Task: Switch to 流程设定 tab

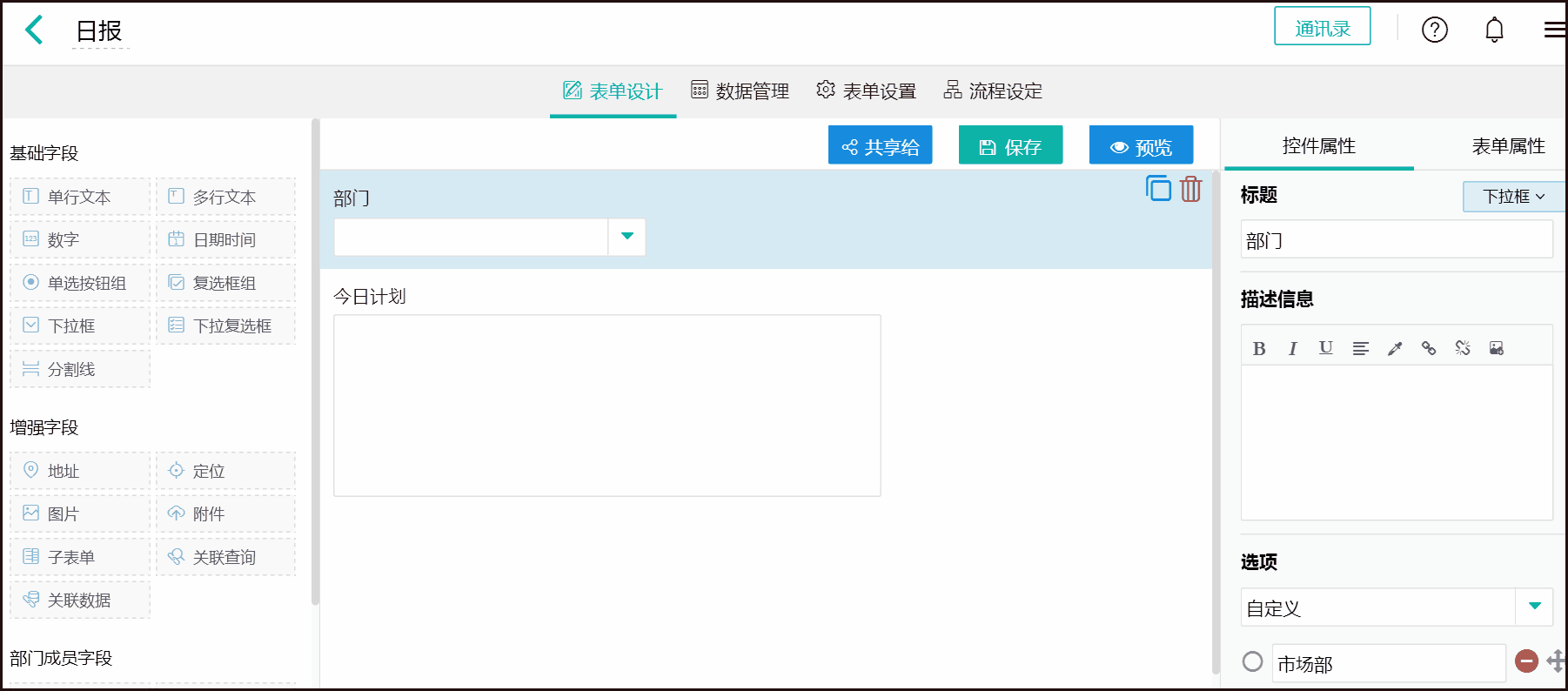Action: point(993,91)
